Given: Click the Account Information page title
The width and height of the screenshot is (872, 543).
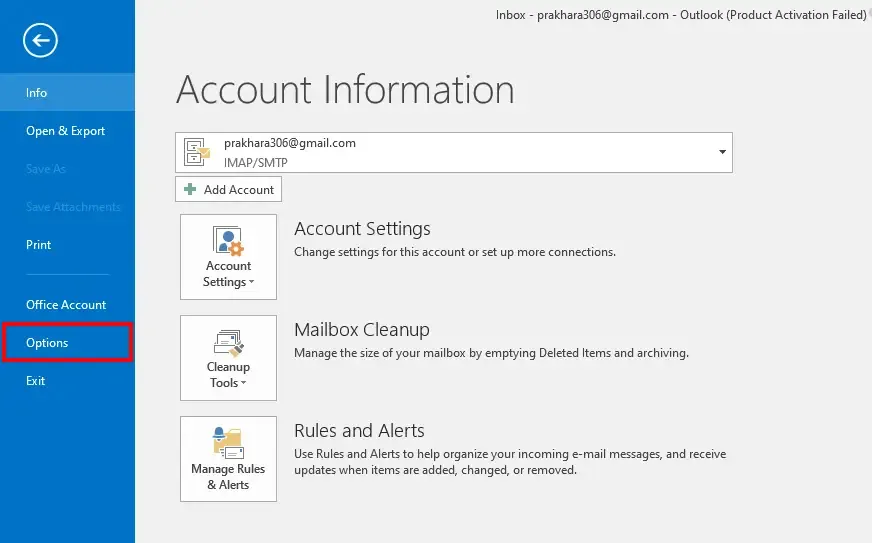Looking at the screenshot, I should tap(345, 90).
